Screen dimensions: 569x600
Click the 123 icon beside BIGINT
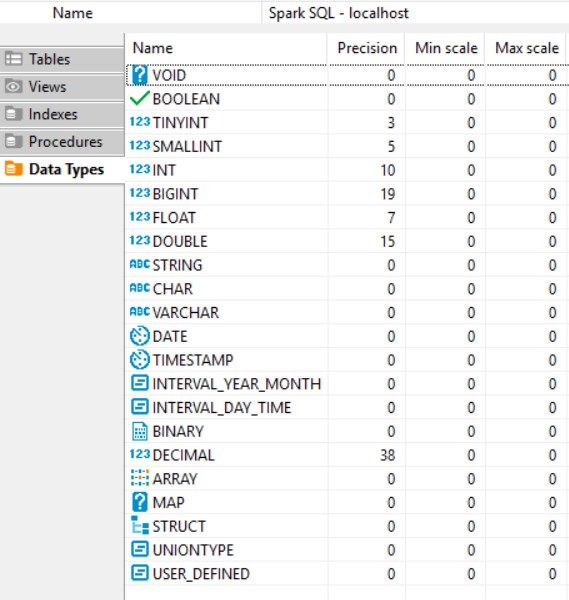tap(140, 193)
